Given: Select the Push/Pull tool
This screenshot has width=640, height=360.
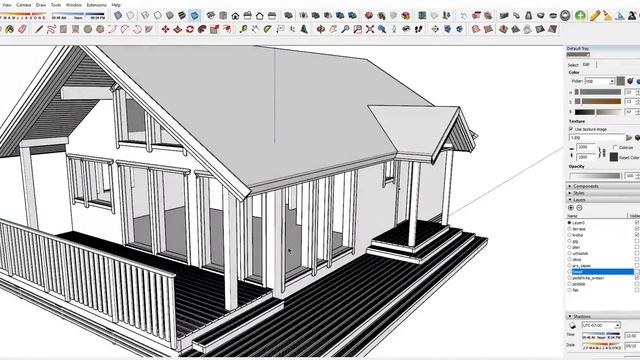Looking at the screenshot, I should pos(178,29).
